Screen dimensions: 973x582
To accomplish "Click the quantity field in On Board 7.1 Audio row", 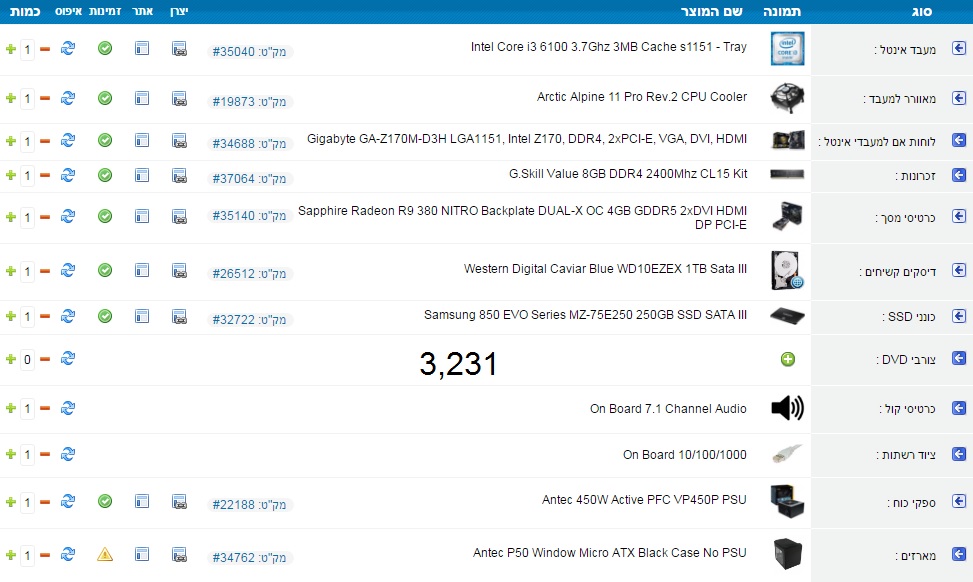I will (x=27, y=408).
